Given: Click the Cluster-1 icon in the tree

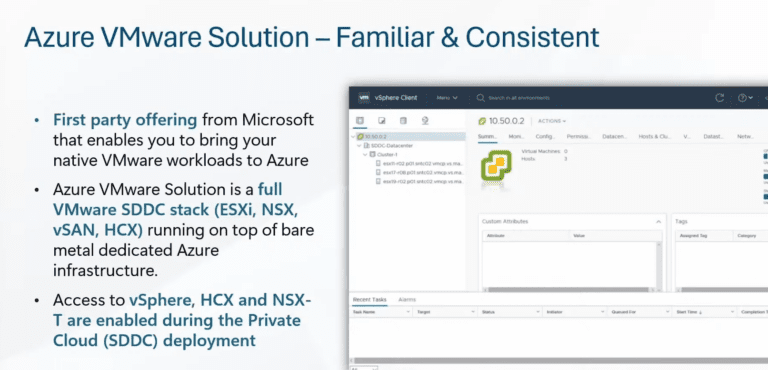Looking at the screenshot, I should point(372,154).
